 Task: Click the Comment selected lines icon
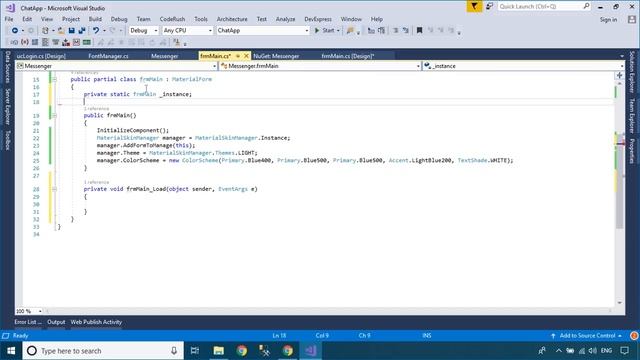(395, 31)
